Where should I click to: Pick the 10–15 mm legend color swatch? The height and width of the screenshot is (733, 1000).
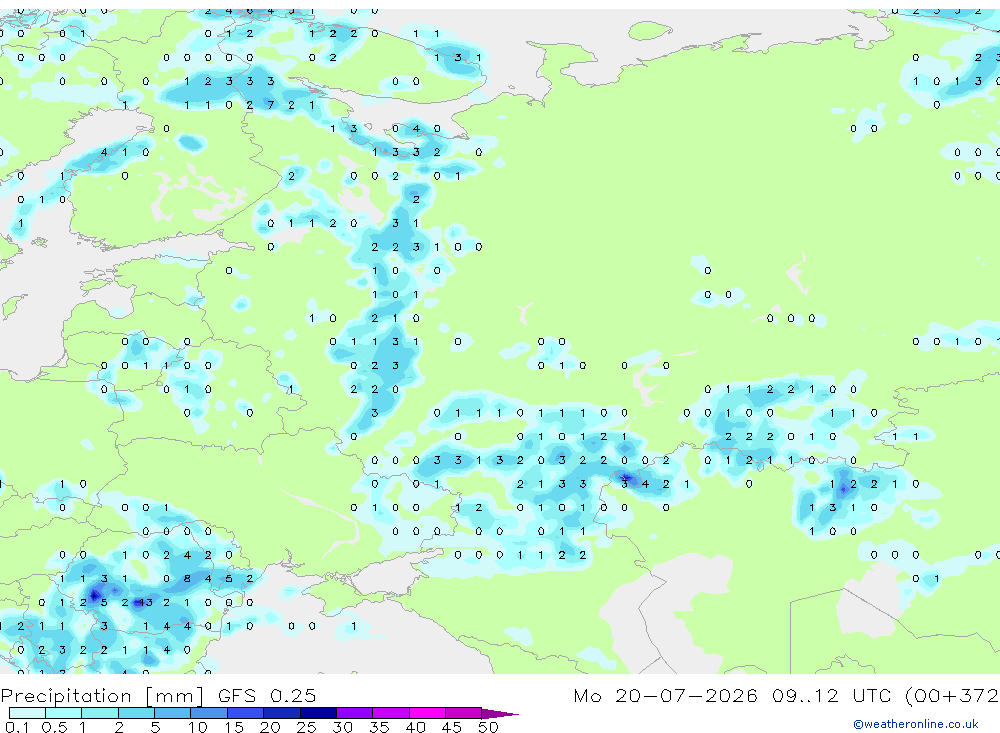point(209,713)
